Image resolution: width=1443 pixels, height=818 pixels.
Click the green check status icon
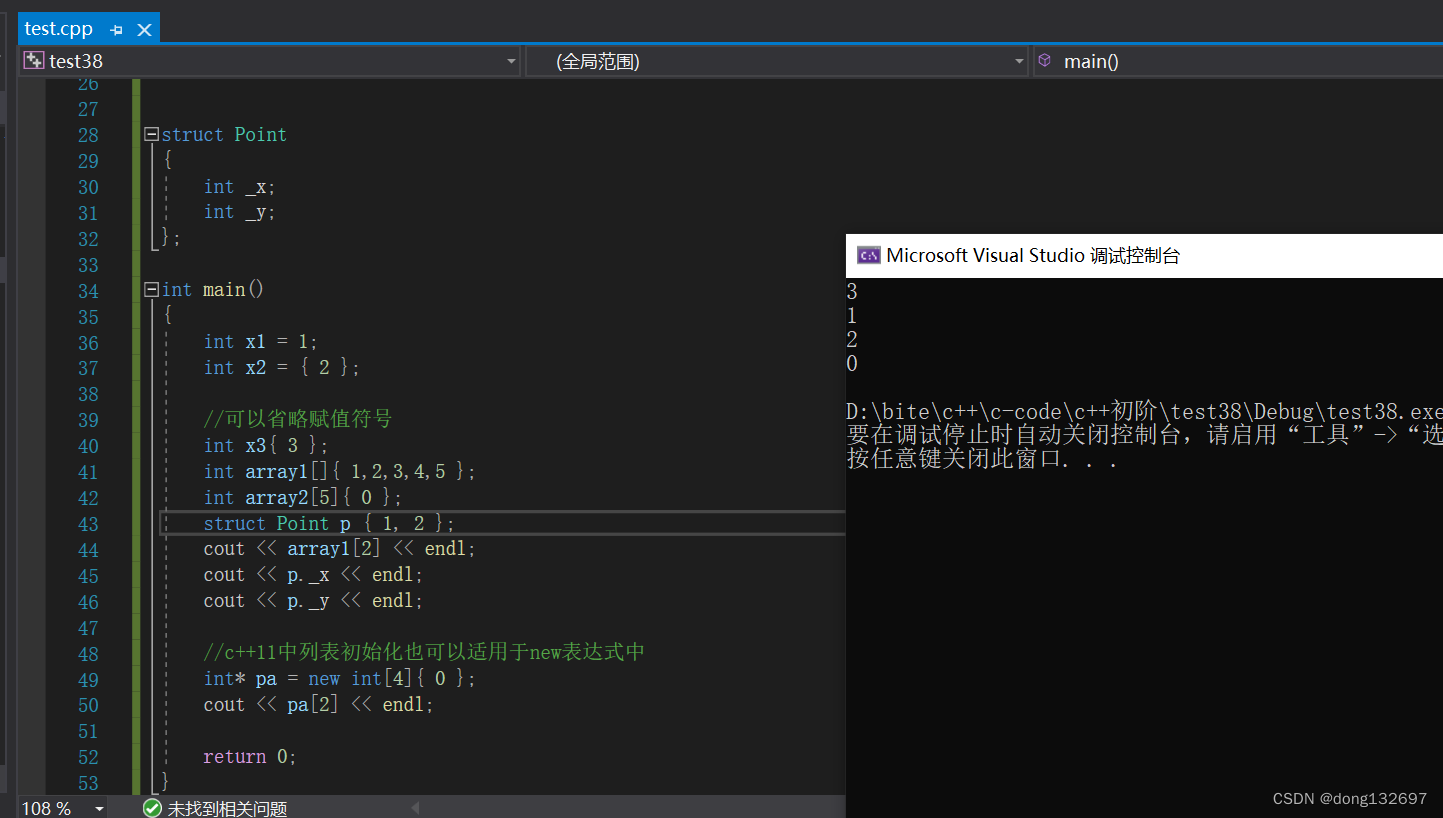(152, 808)
